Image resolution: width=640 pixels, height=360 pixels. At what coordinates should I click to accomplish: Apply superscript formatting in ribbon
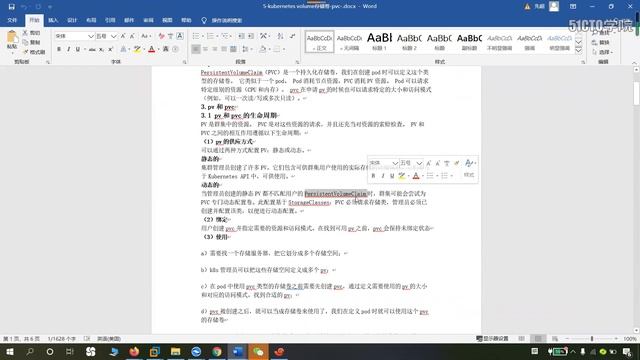pyautogui.click(x=110, y=49)
